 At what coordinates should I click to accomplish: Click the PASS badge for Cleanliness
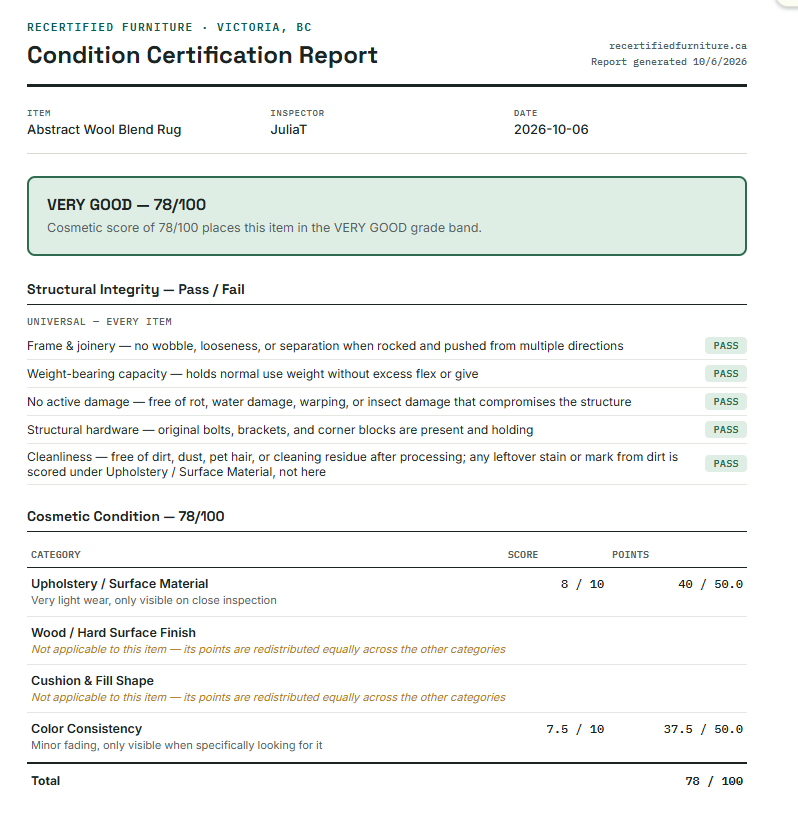(x=725, y=463)
